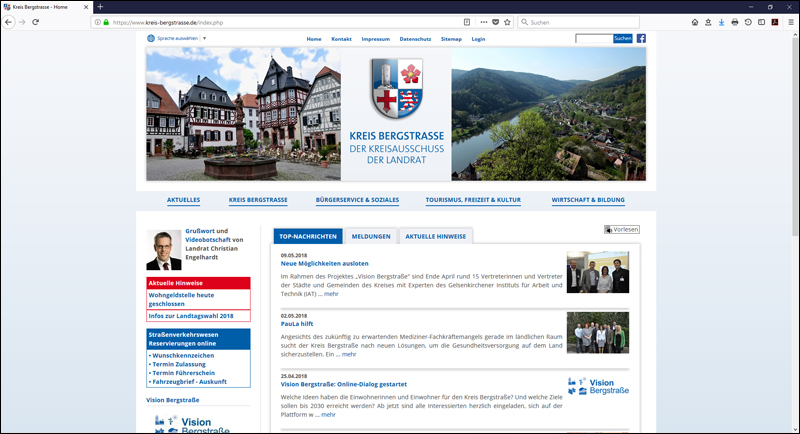This screenshot has width=800, height=434.
Task: Focus the website search input field
Action: 594,38
